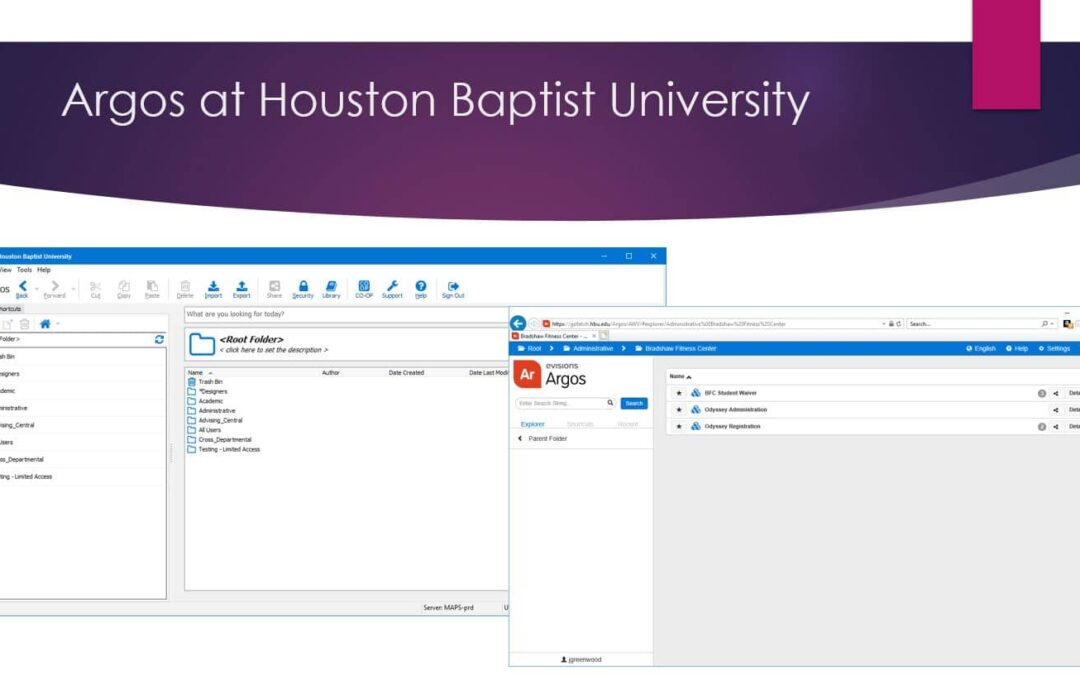Image resolution: width=1080 pixels, height=675 pixels.
Task: Click the info badge on BFC Student Waiver
Action: point(1041,393)
